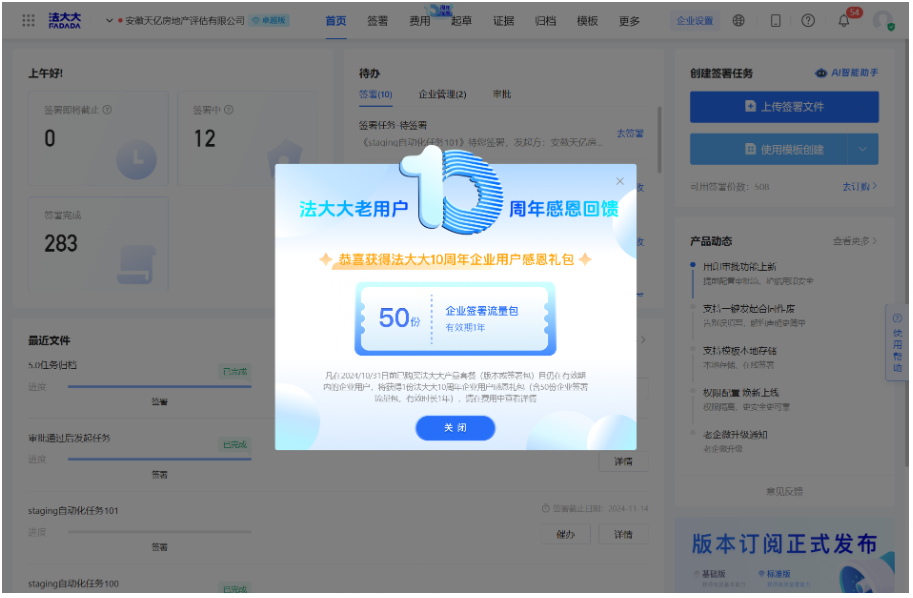Viewport: 913px width, 598px height.
Task: Click the 催办 button for staging自动化任务101
Action: (x=567, y=536)
